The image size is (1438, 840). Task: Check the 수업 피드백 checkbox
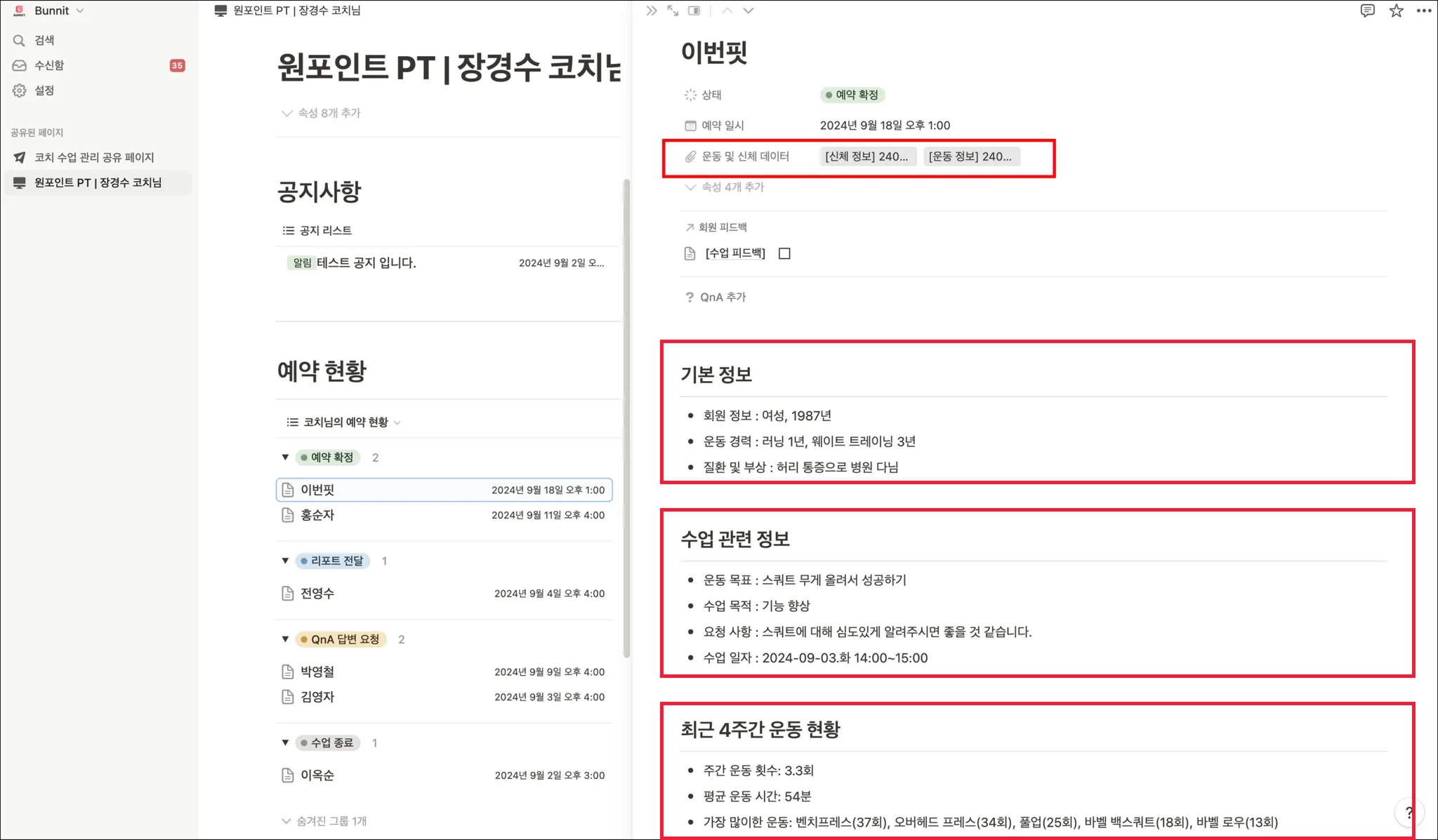coord(784,253)
